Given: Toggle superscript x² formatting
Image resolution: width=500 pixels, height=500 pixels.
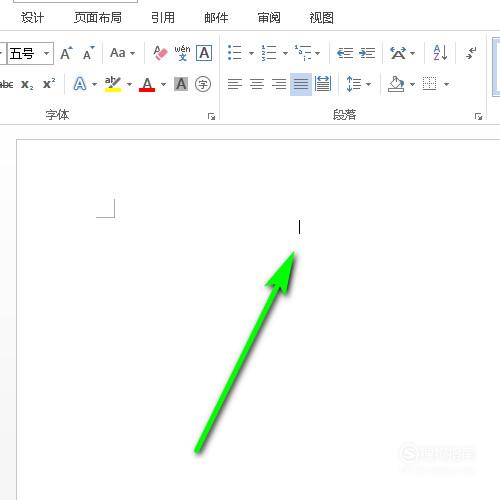Looking at the screenshot, I should point(49,84).
